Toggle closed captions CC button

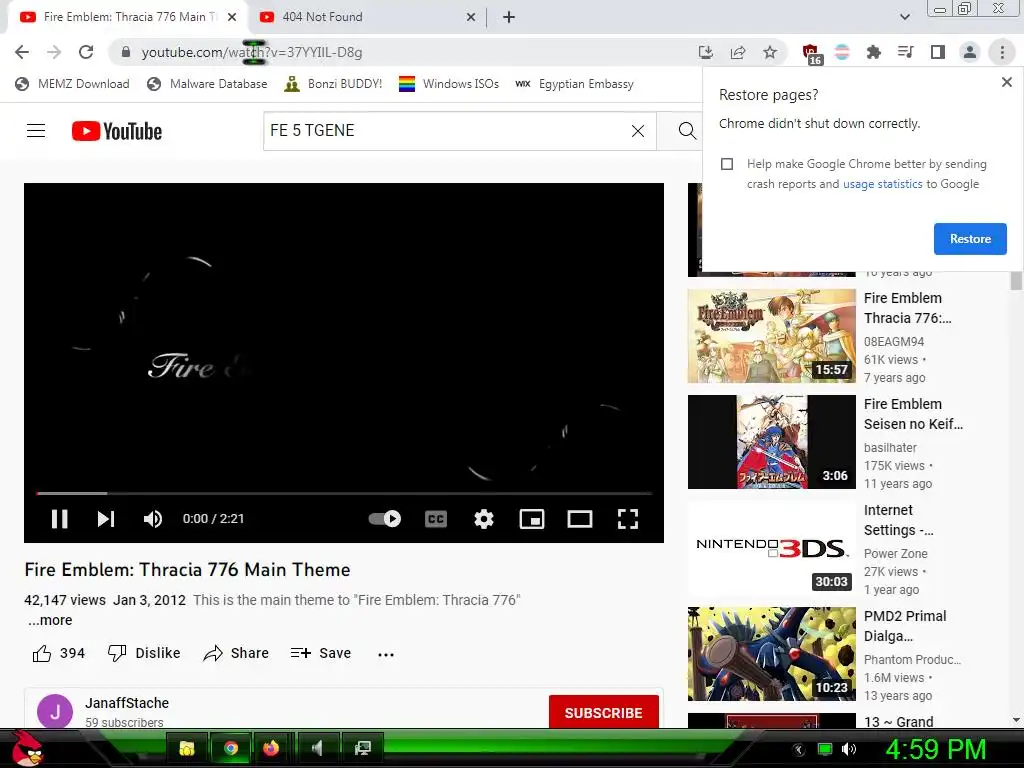[x=436, y=519]
